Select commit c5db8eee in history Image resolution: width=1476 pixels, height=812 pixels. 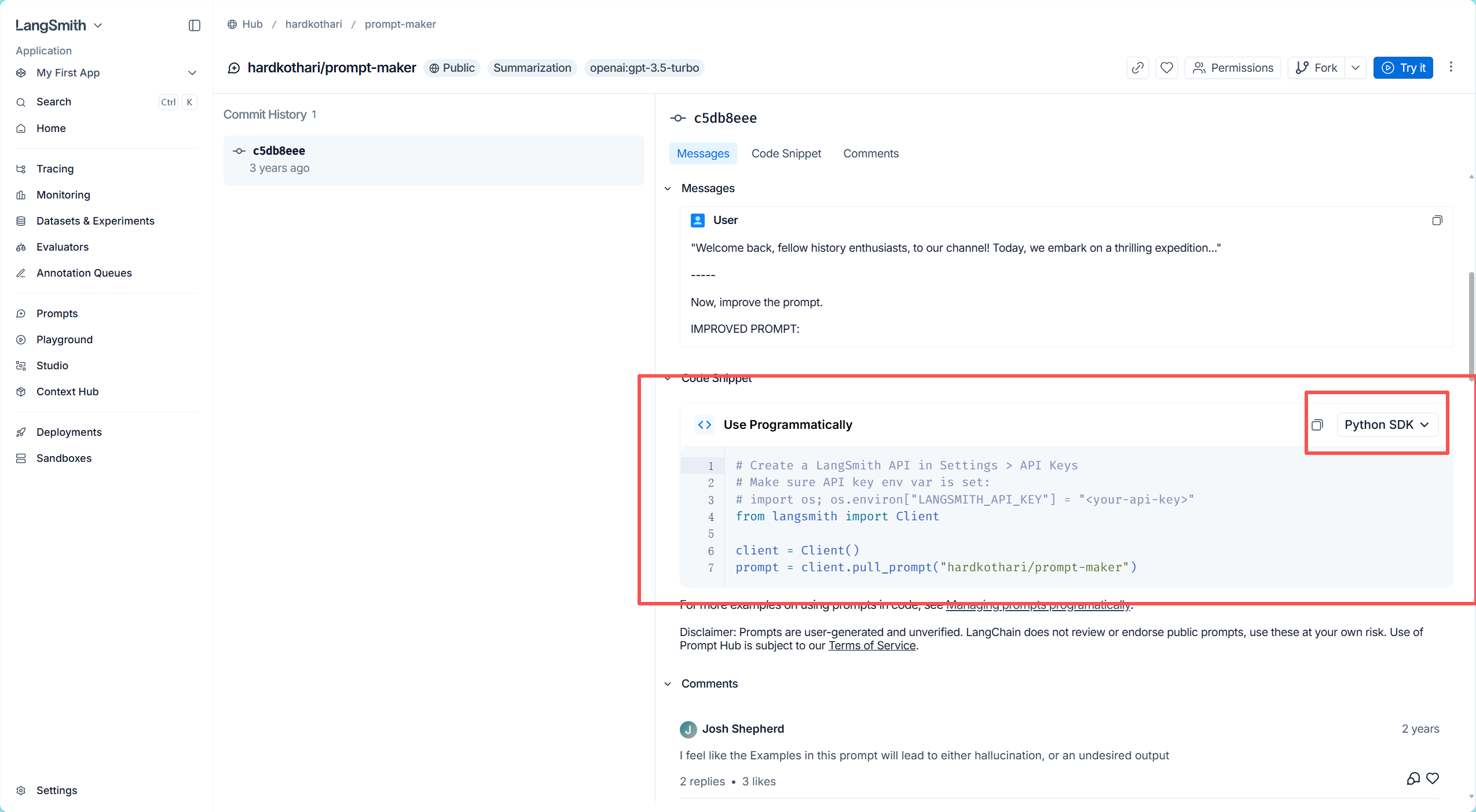[x=434, y=160]
